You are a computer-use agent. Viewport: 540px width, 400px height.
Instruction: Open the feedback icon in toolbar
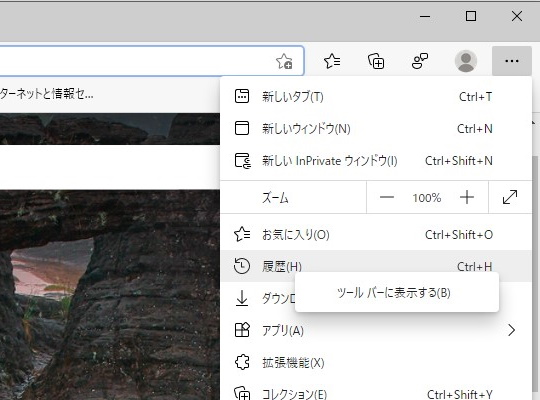[420, 61]
